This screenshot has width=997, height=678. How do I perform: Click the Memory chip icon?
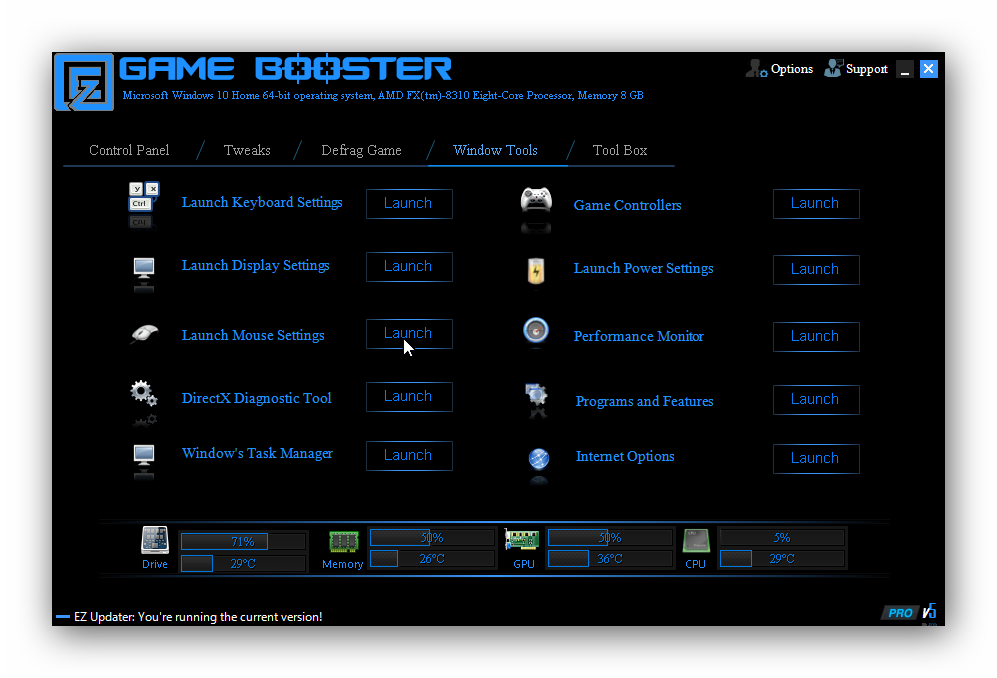coord(343,542)
